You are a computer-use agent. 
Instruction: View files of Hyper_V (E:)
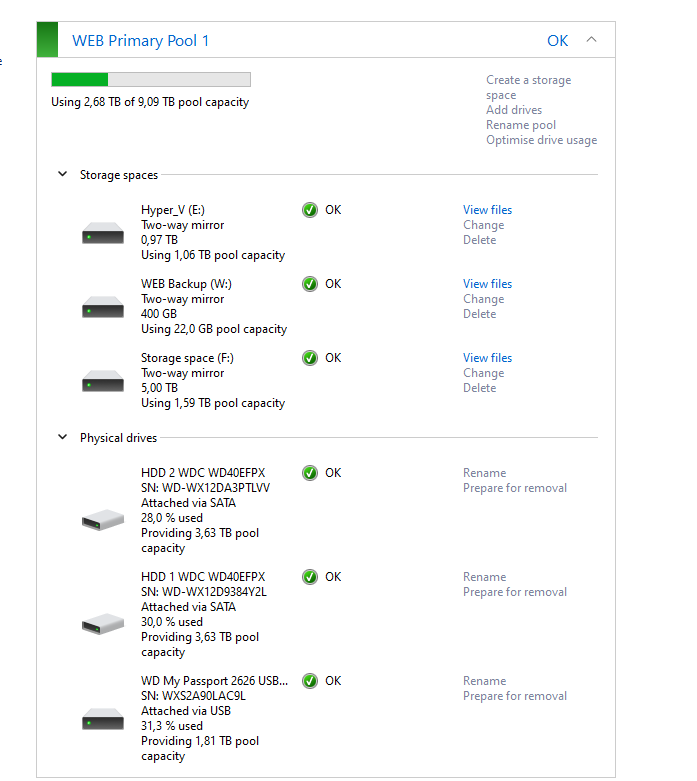click(487, 210)
